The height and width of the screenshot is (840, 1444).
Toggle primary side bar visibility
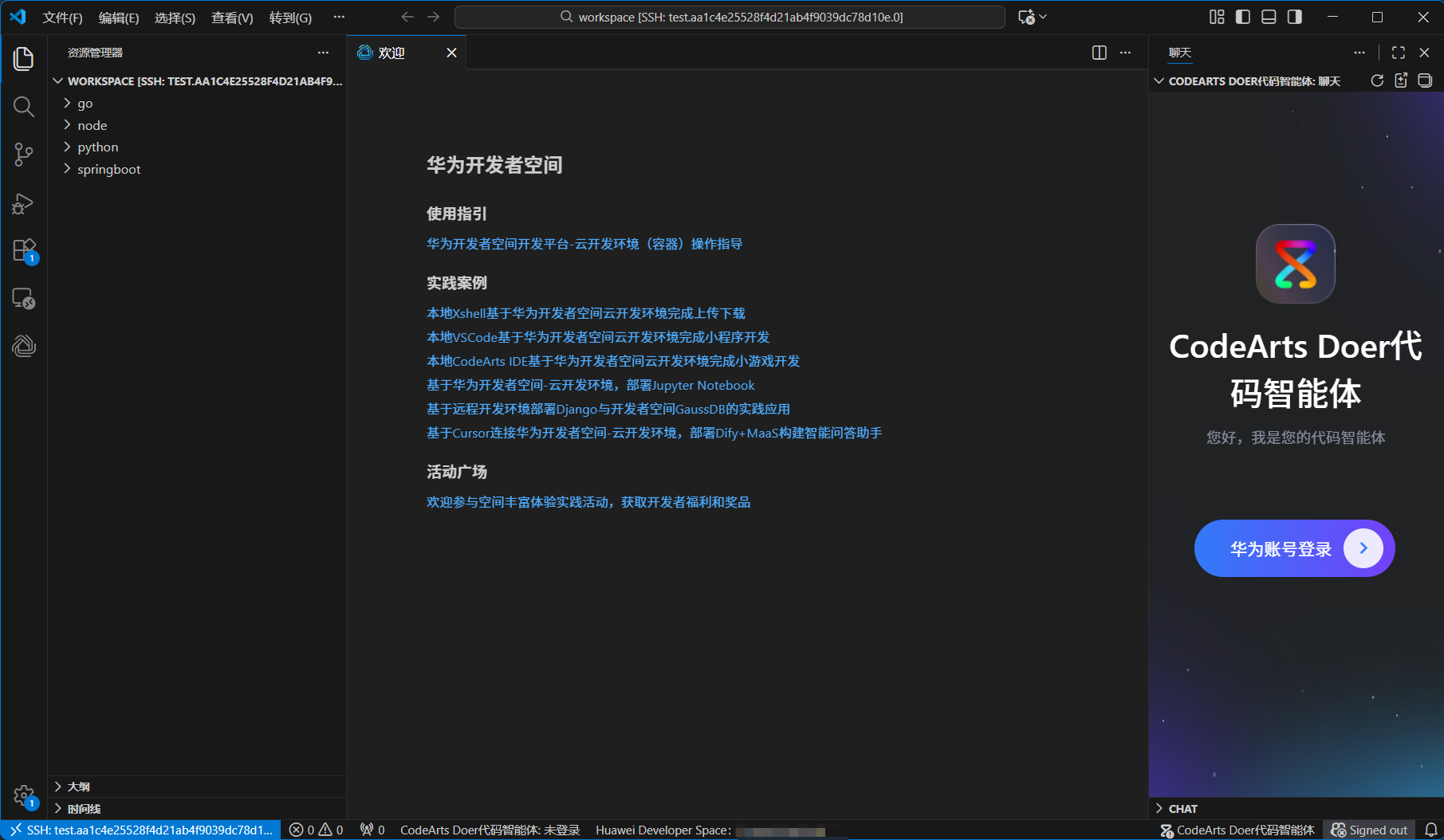[1243, 17]
